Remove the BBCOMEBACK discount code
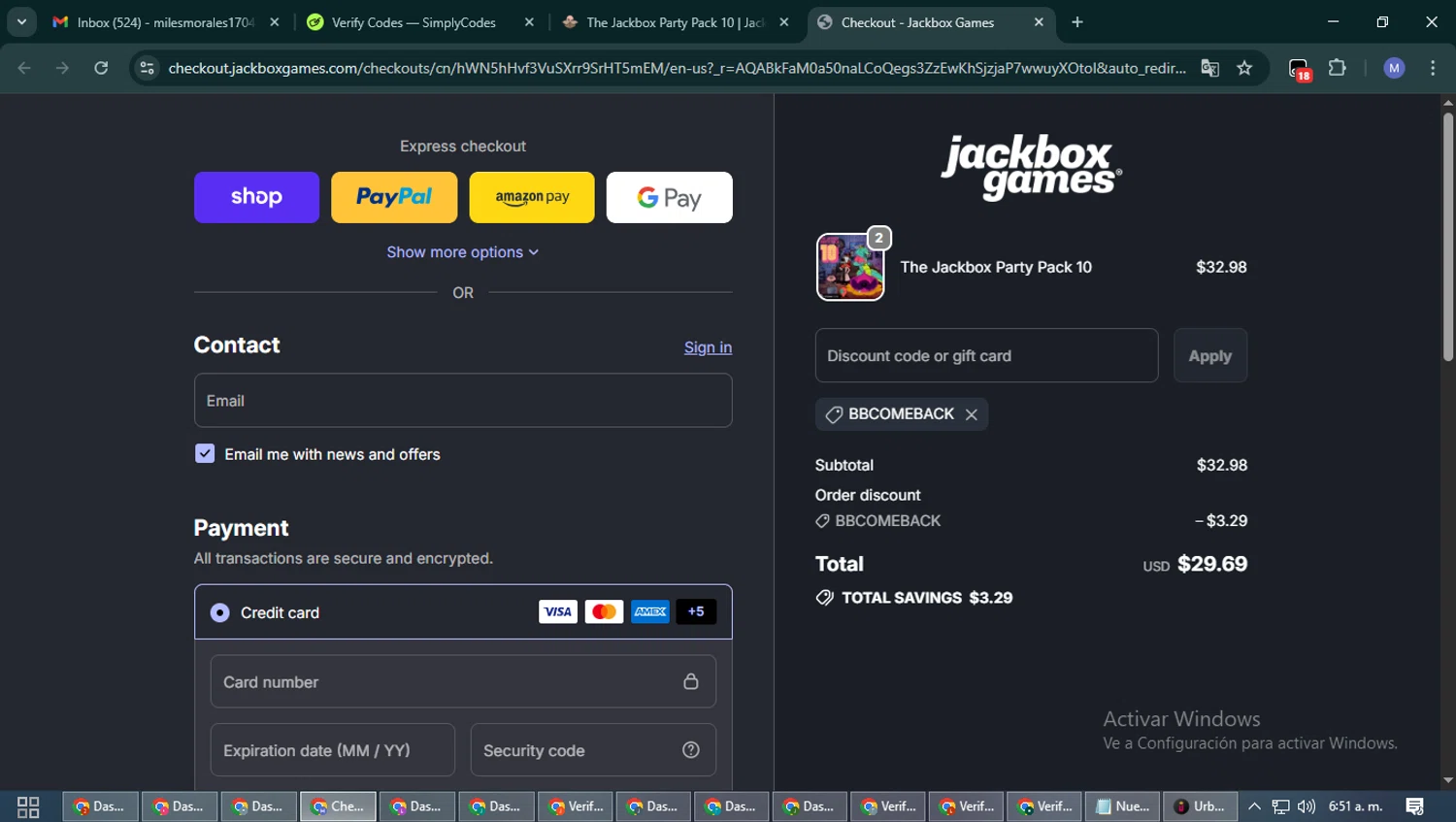This screenshot has height=822, width=1456. pyautogui.click(x=972, y=414)
